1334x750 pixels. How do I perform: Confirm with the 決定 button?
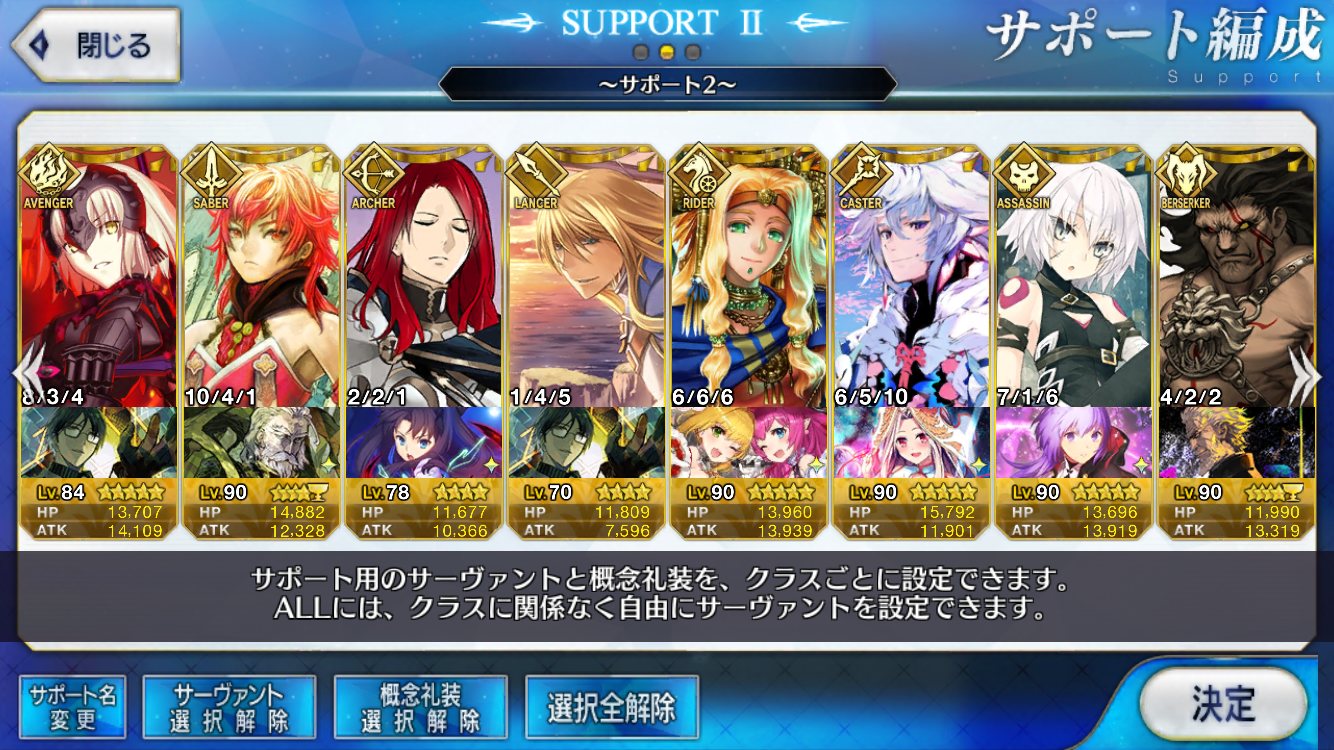pos(1222,702)
